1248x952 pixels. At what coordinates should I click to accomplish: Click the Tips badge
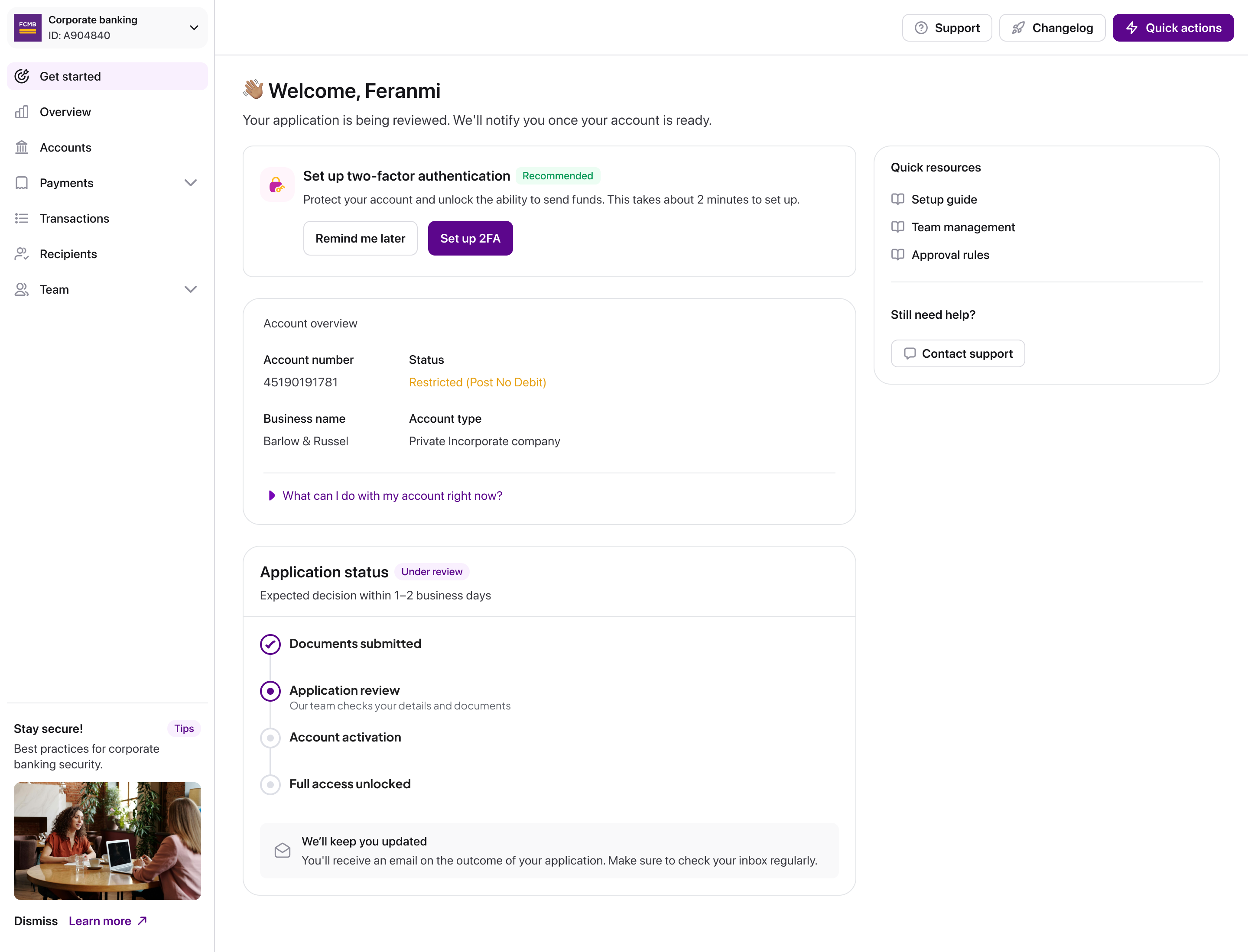184,729
